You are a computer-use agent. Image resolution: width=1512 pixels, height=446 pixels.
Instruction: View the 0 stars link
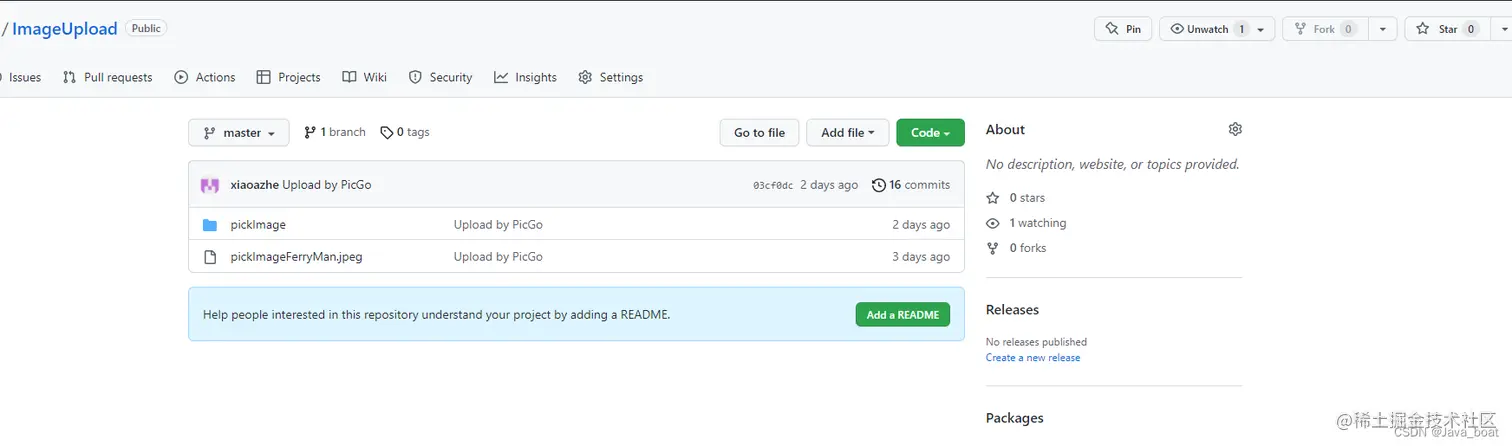(1016, 198)
